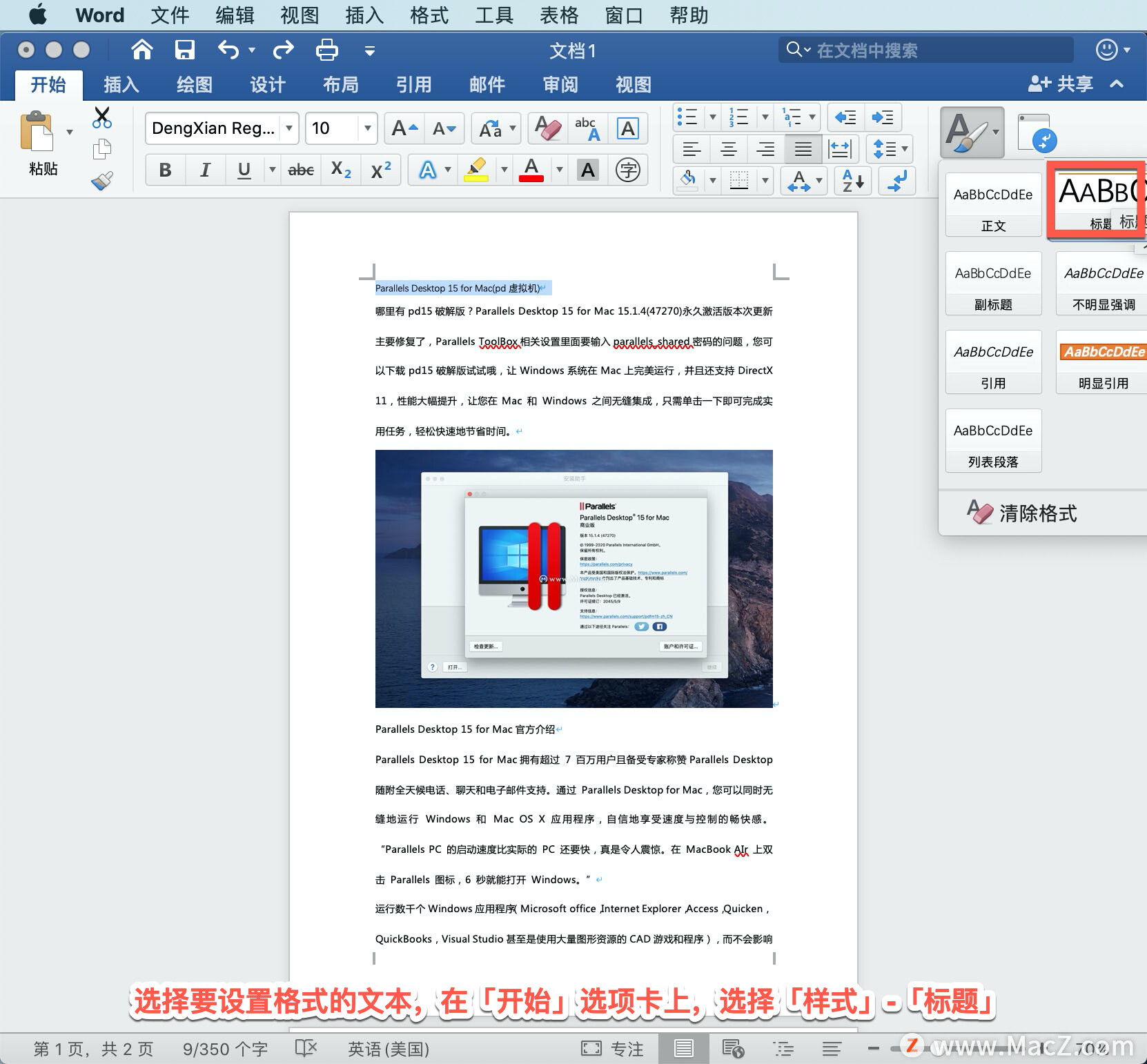This screenshot has width=1147, height=1064.
Task: Expand highlight color options arrow
Action: (504, 170)
